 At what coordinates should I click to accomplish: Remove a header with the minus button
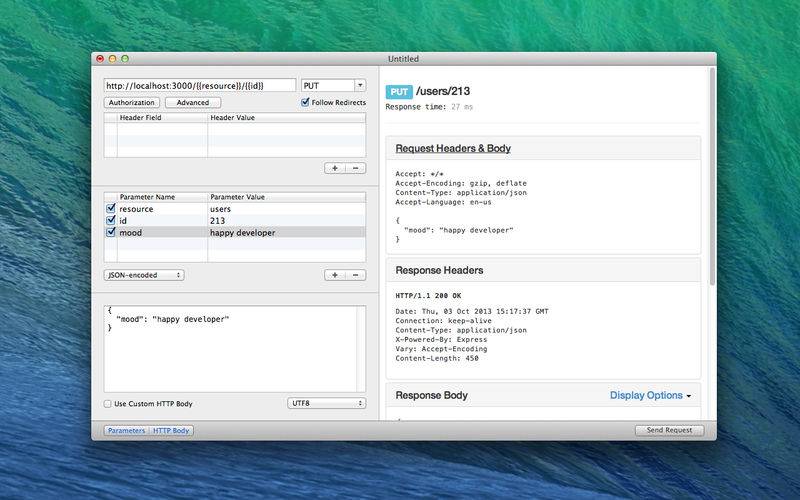point(356,168)
